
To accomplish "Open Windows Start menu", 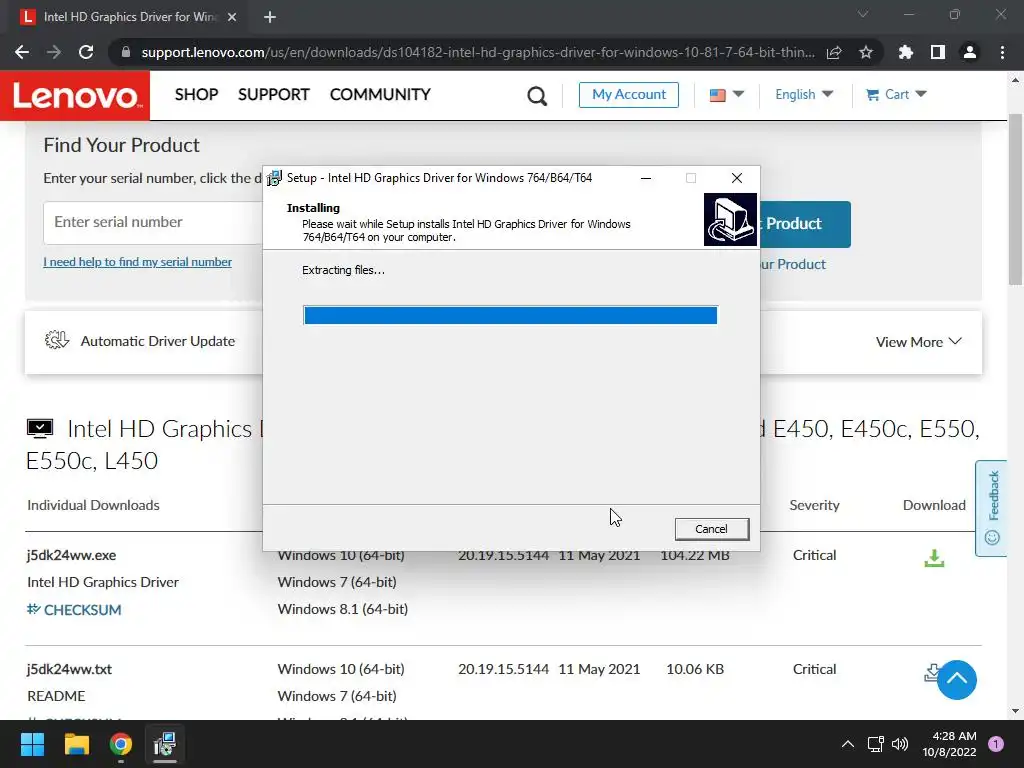I will point(32,744).
